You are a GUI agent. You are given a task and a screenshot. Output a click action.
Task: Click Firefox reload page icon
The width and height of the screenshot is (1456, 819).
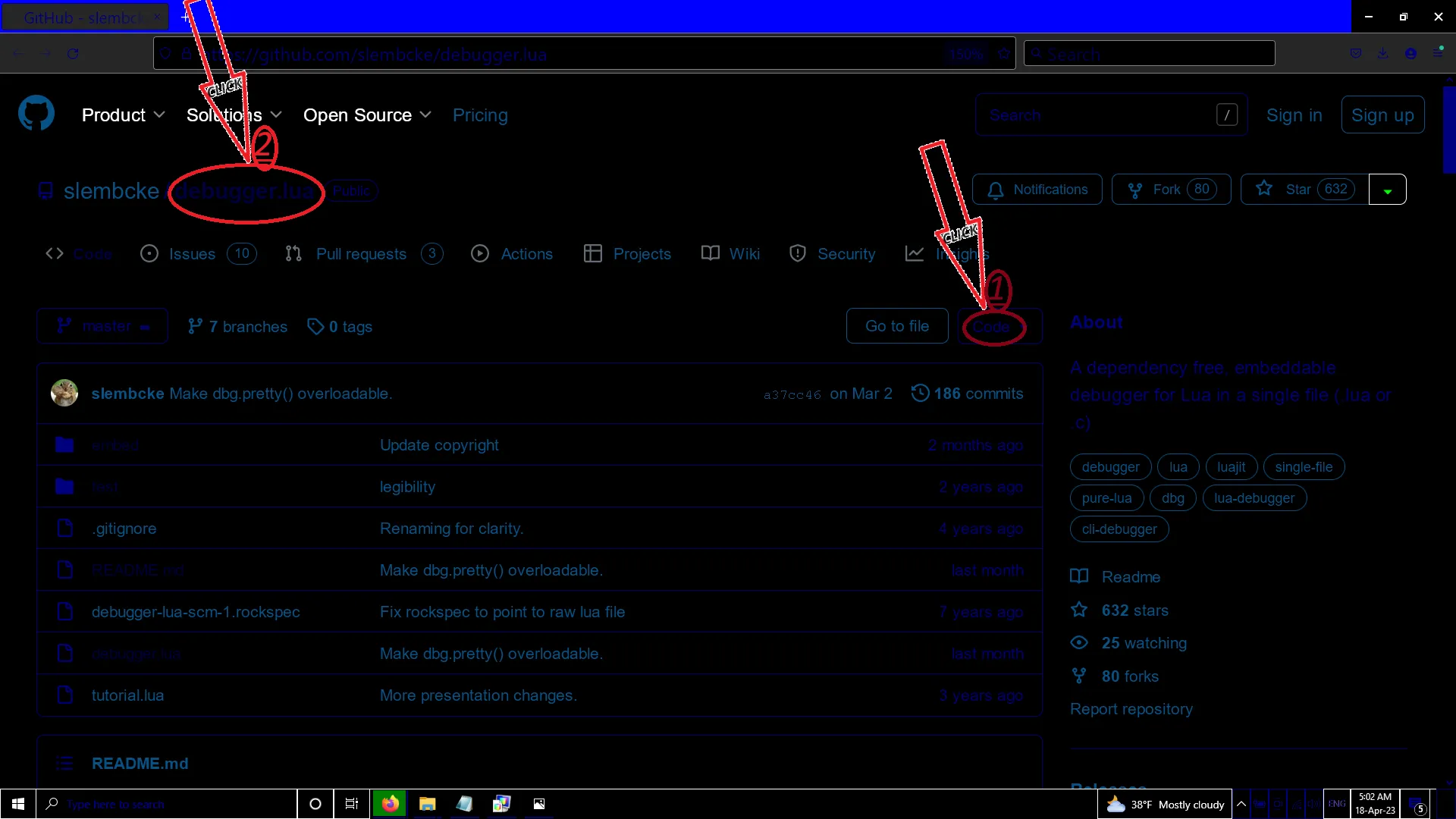(x=73, y=54)
